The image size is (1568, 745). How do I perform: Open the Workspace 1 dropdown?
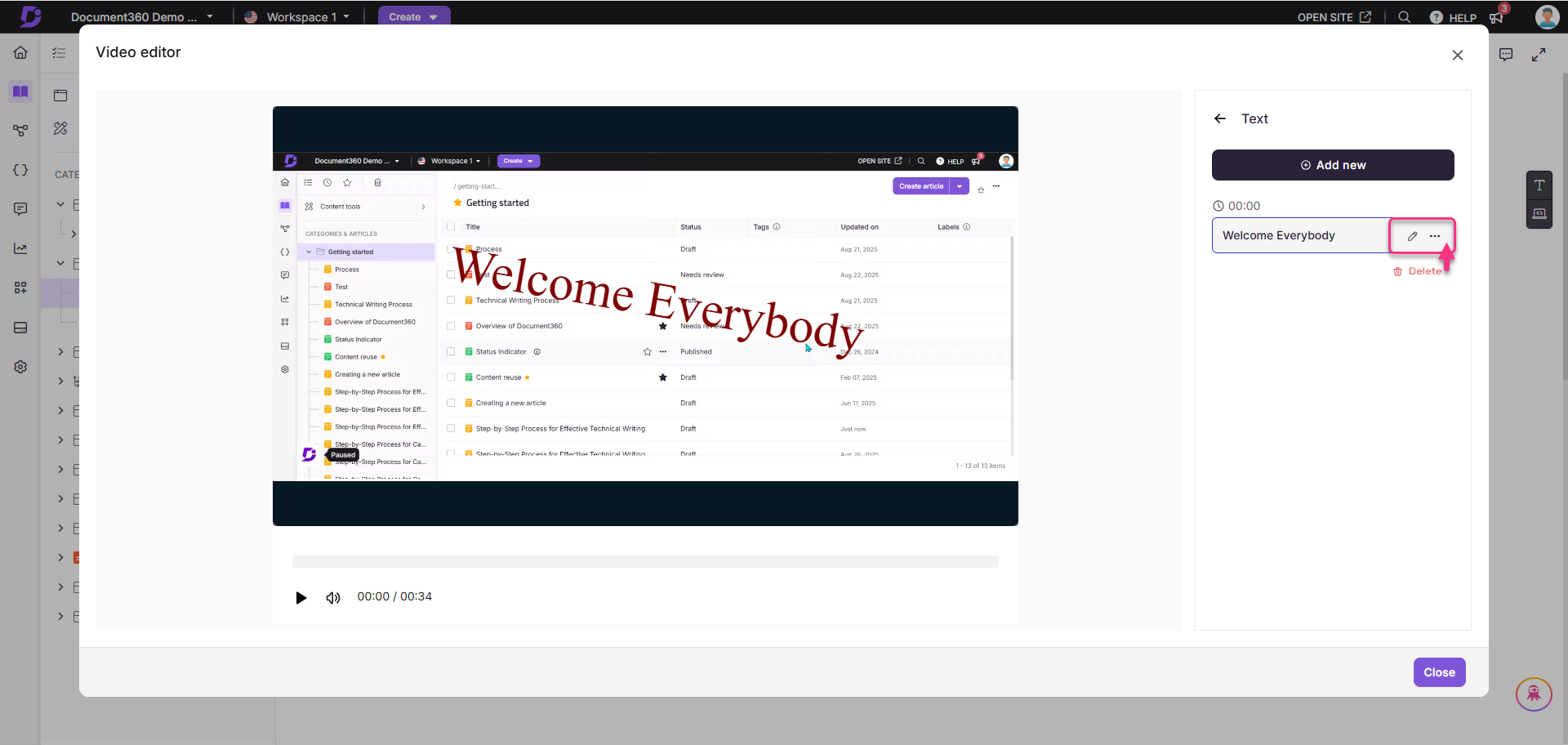(x=297, y=16)
